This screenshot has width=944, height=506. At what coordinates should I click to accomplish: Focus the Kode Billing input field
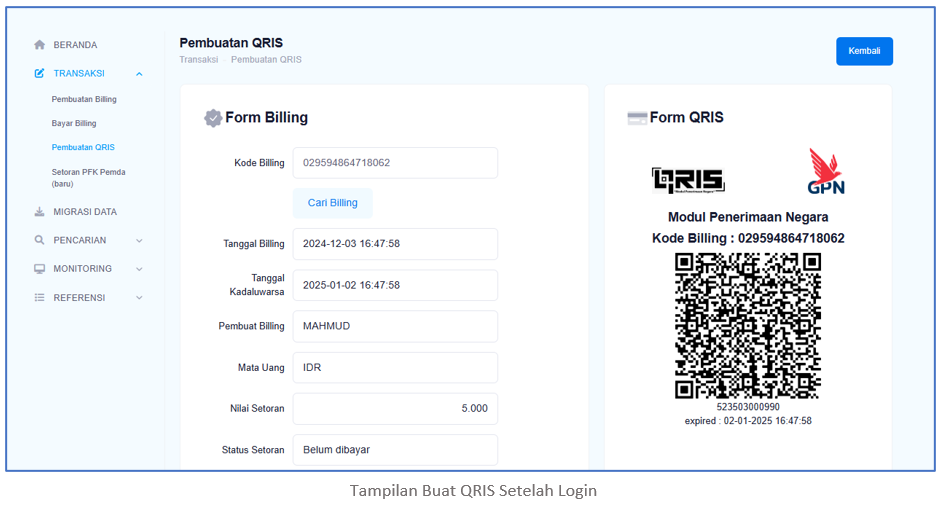pyautogui.click(x=395, y=163)
